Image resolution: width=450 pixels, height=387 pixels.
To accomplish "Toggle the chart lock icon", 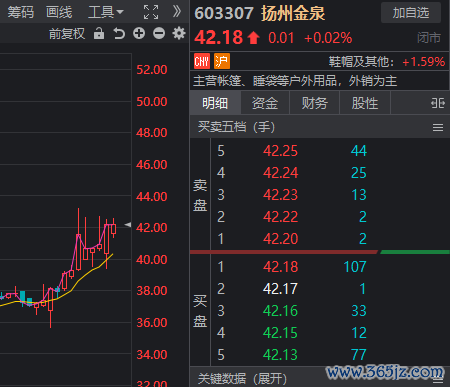I will (x=99, y=33).
